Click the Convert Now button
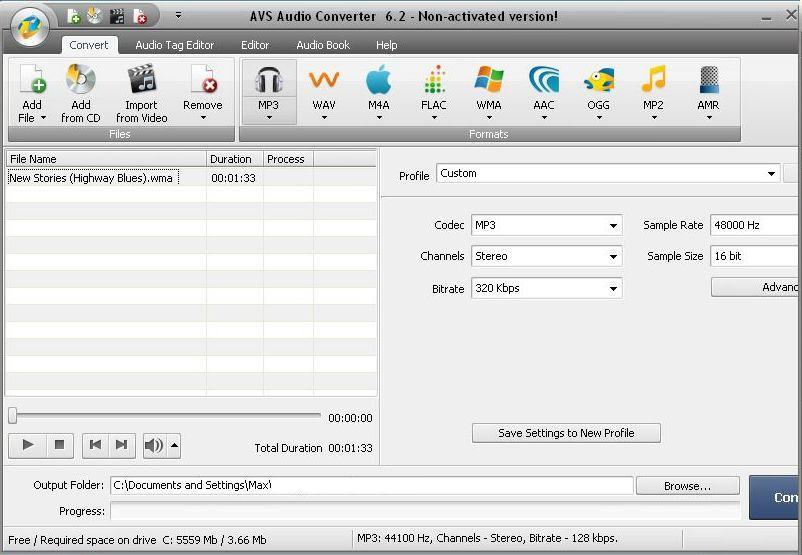Screen dimensions: 802x555 775,497
